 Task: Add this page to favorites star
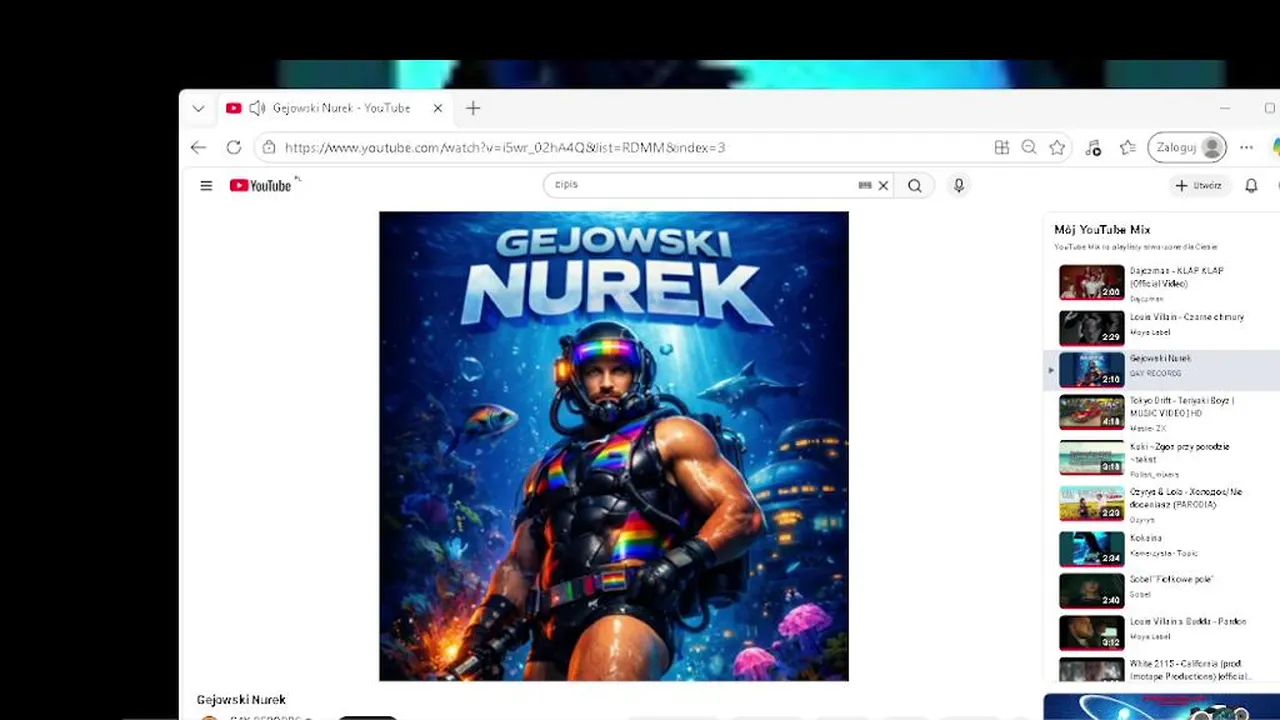(1057, 147)
